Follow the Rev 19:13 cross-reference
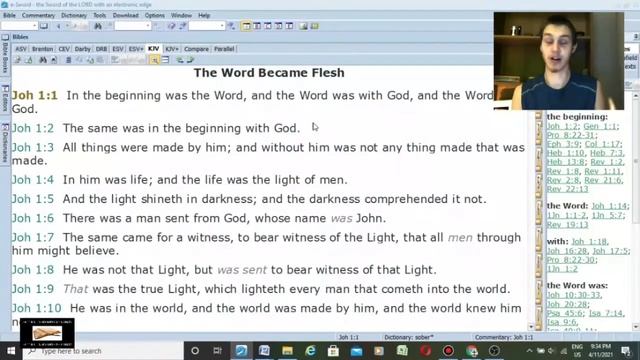 click(567, 225)
